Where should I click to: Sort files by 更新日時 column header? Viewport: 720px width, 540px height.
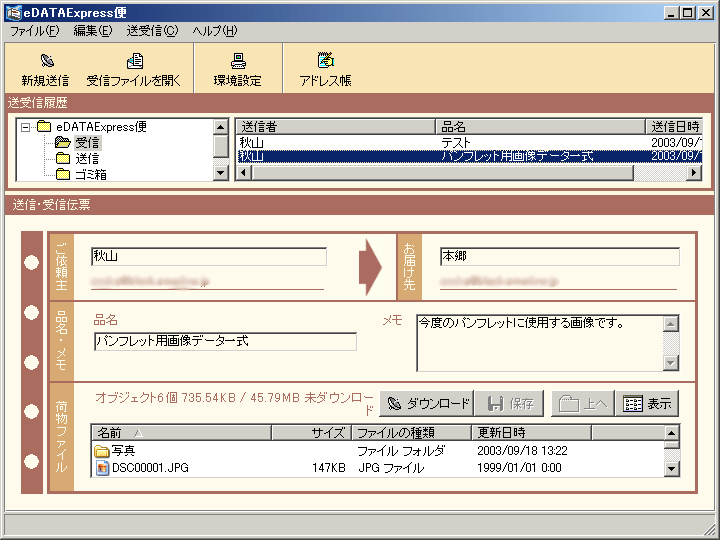531,433
